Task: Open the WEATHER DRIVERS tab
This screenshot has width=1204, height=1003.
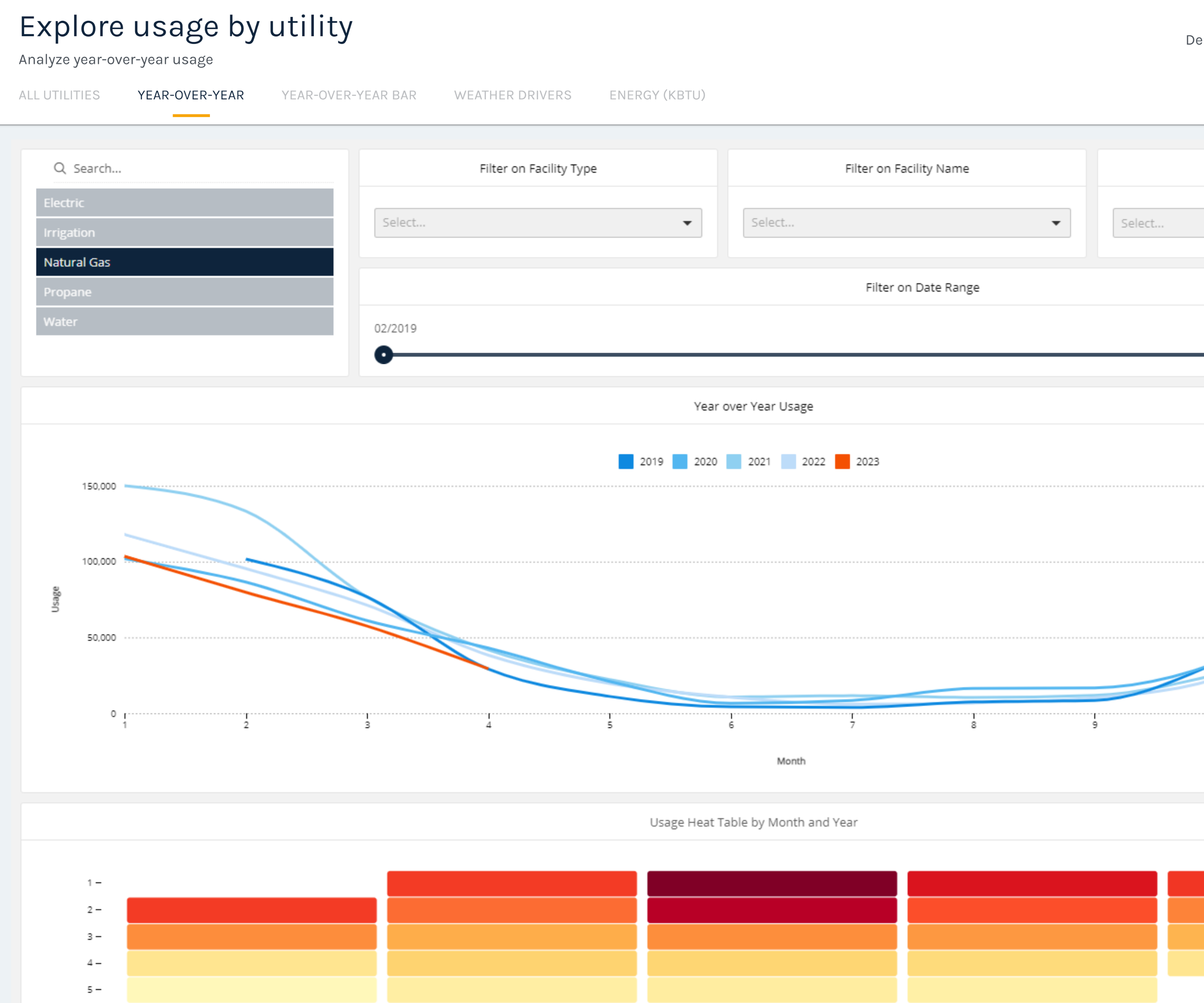Action: 512,95
